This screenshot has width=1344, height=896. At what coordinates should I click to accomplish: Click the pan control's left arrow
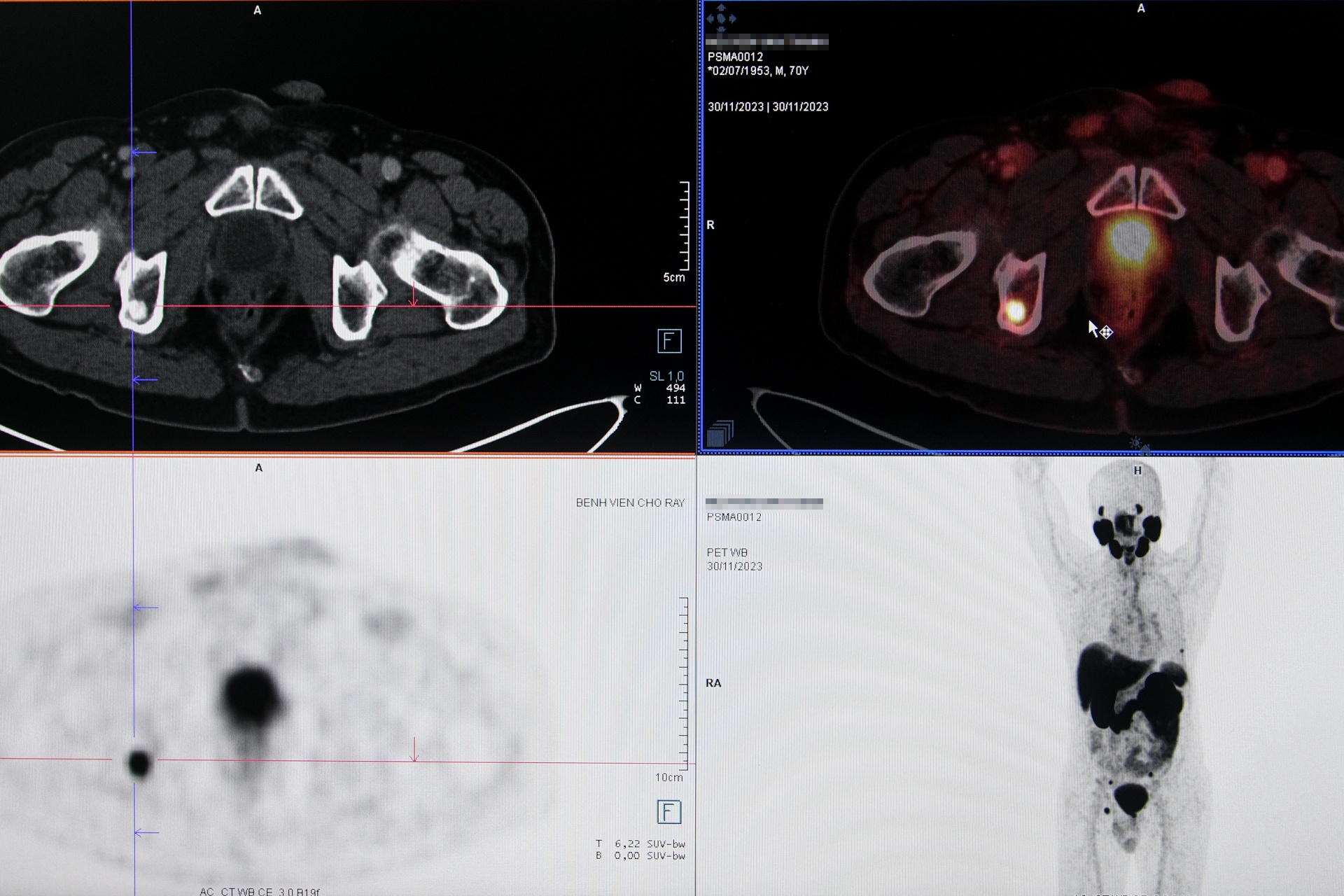(x=710, y=19)
